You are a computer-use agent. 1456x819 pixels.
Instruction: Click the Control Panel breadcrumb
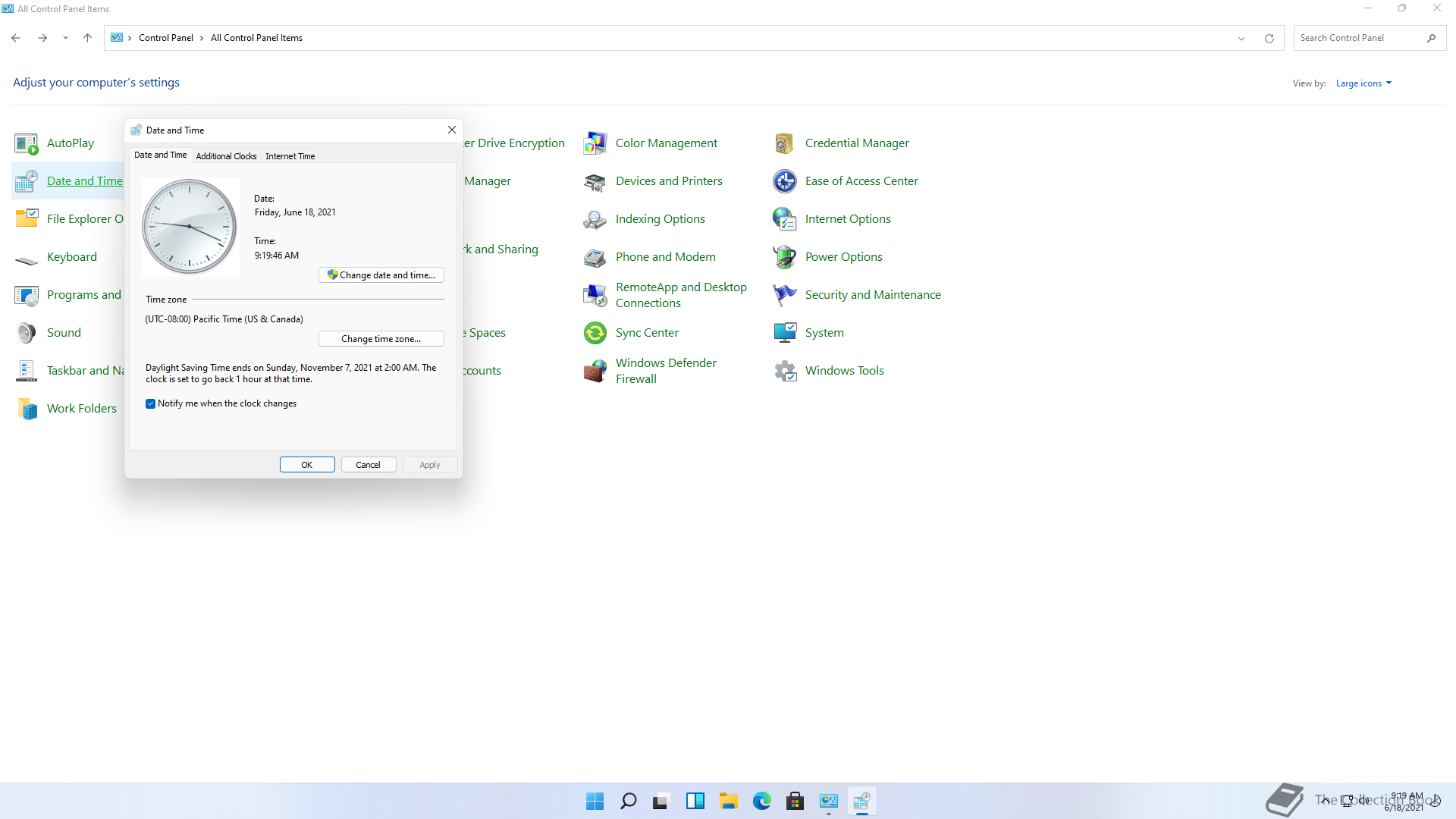click(166, 38)
